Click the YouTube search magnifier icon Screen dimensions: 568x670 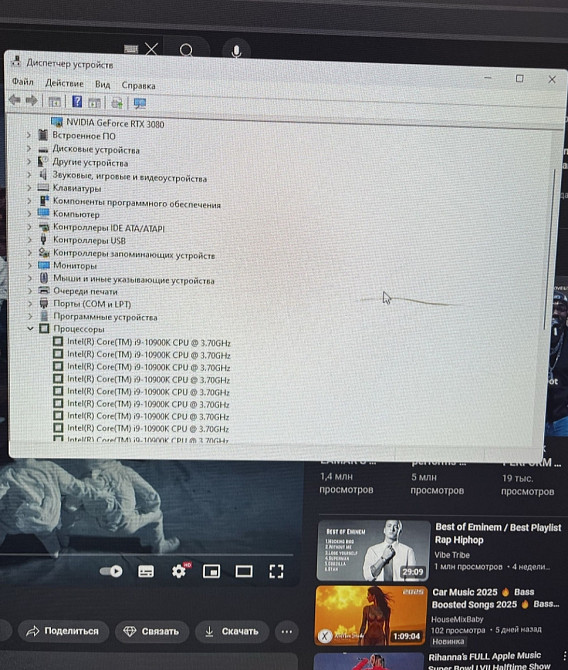click(186, 50)
